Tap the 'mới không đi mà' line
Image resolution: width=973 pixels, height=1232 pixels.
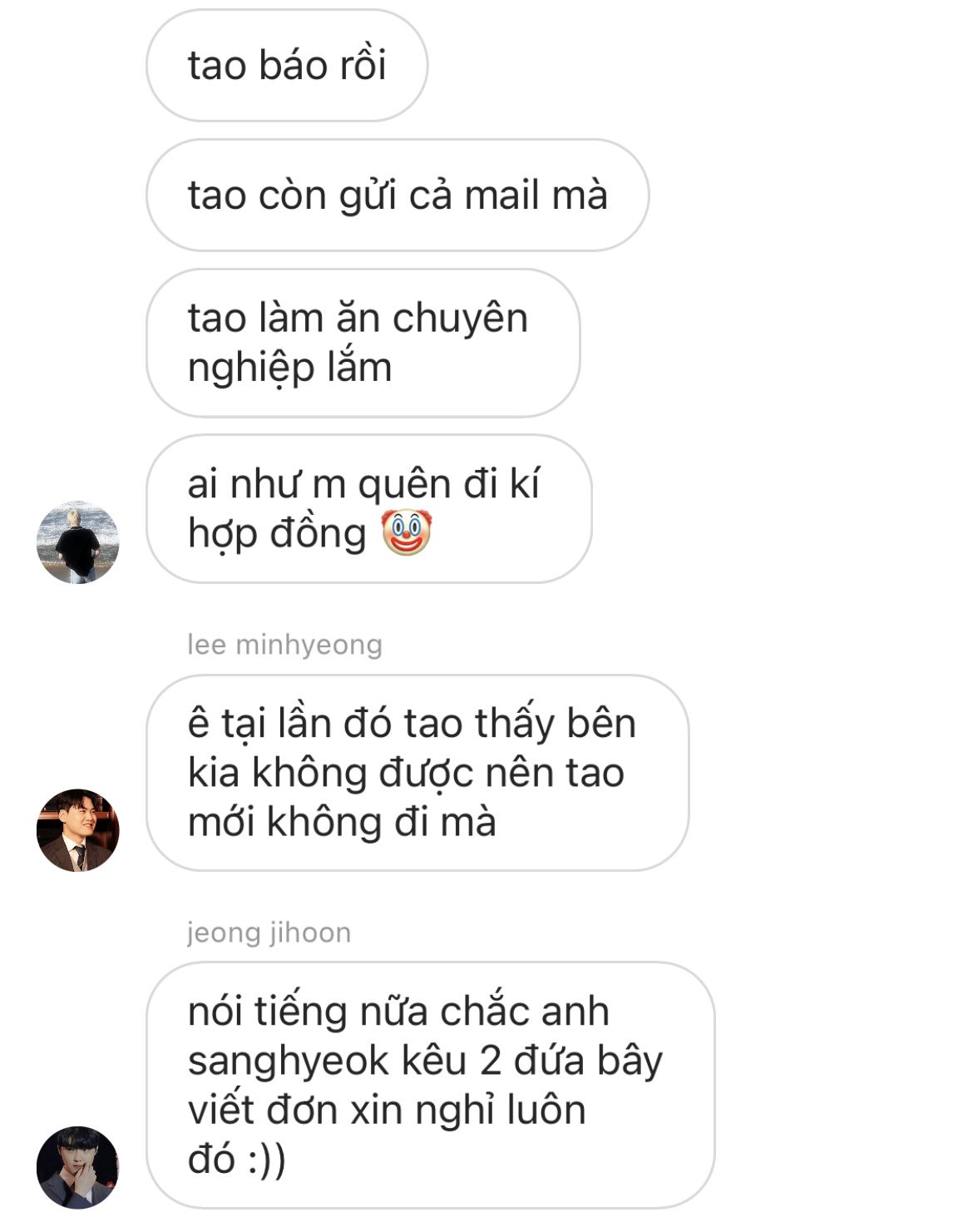342,822
